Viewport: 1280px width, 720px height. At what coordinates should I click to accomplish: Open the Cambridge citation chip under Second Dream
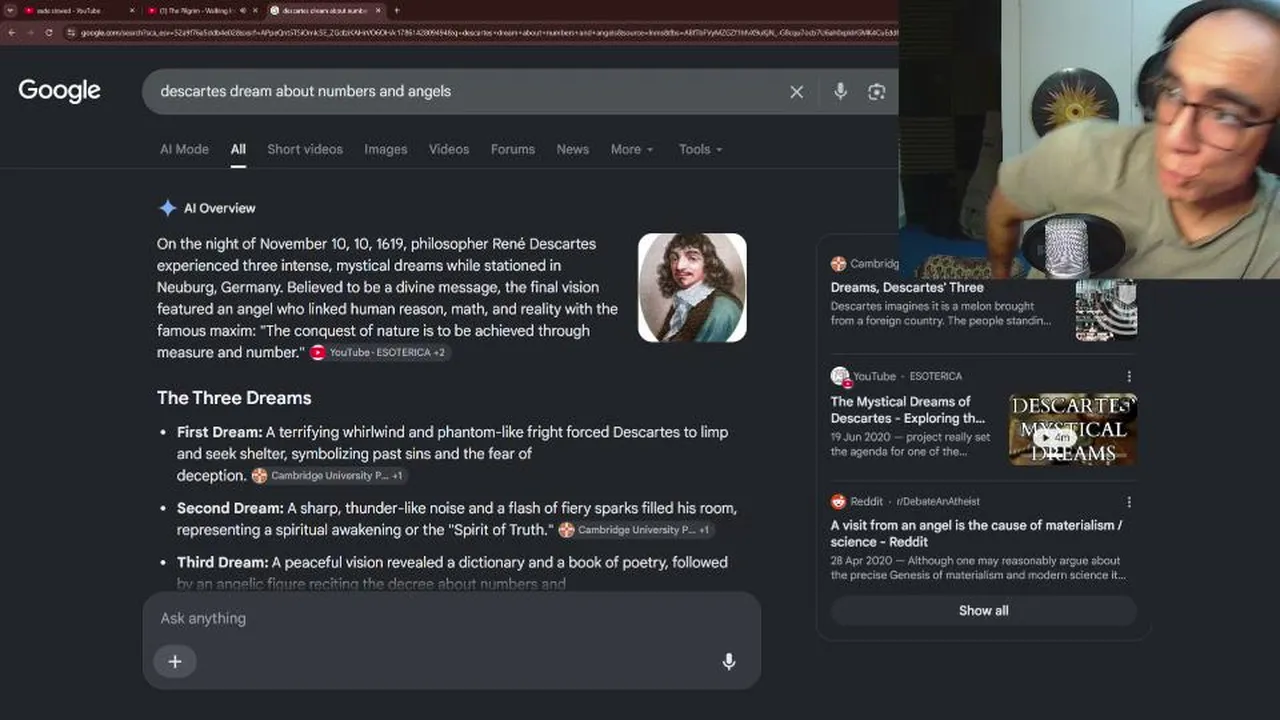tap(636, 530)
